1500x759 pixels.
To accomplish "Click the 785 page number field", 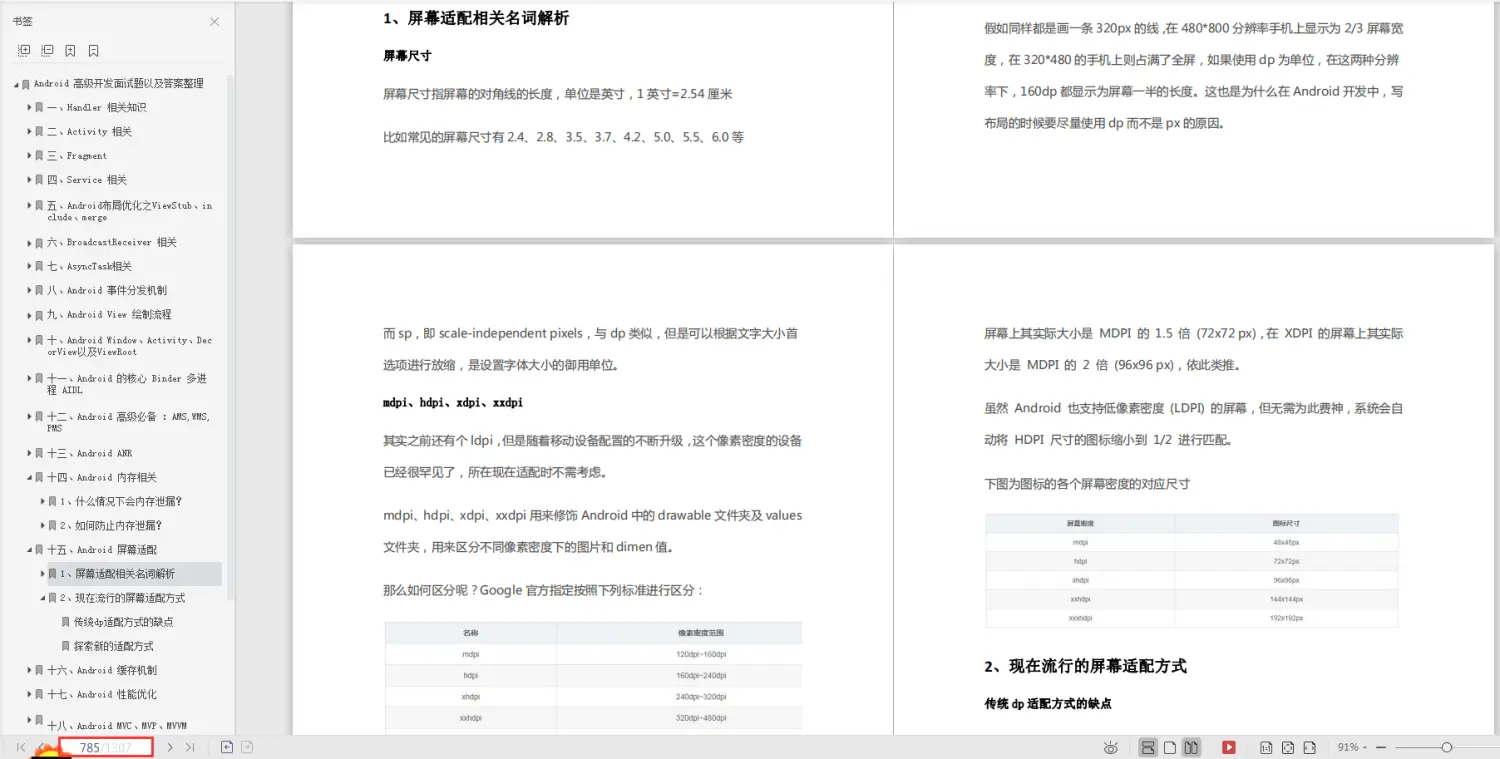I will coord(105,747).
